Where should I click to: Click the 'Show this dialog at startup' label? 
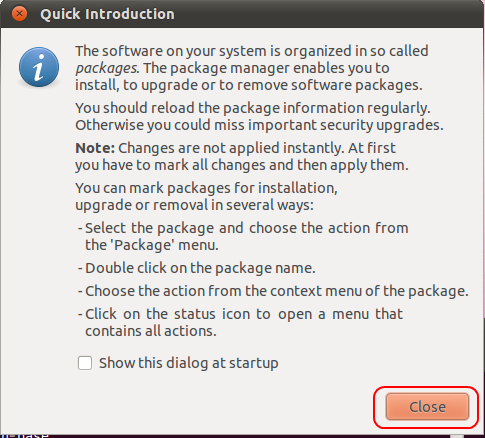click(189, 363)
